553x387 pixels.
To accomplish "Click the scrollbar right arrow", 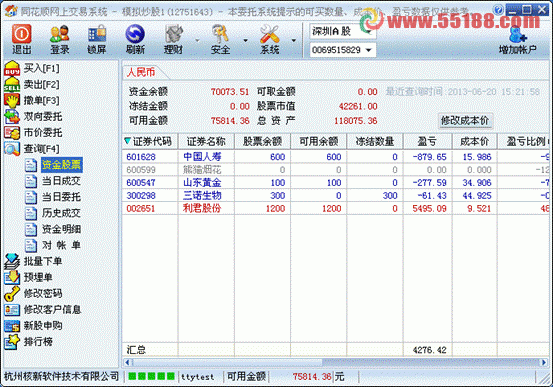I will (x=545, y=362).
